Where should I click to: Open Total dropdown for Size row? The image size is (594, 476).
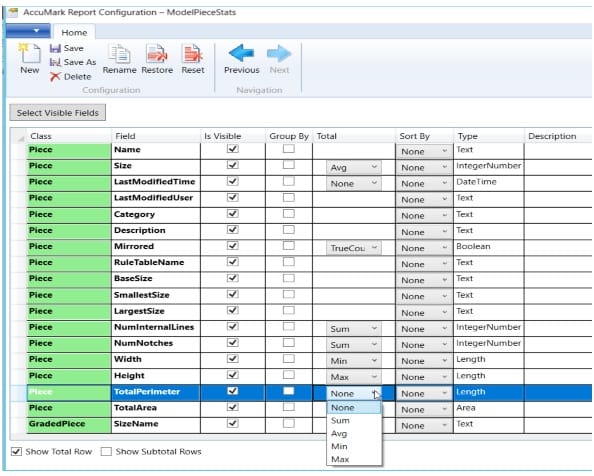[353, 167]
